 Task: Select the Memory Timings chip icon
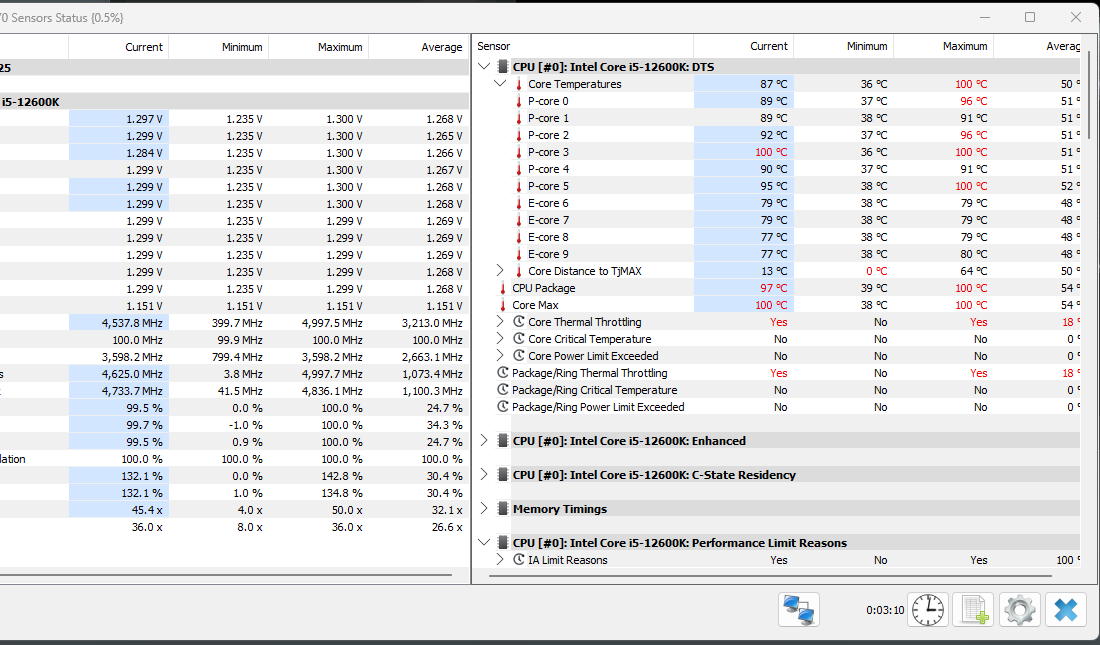(502, 509)
